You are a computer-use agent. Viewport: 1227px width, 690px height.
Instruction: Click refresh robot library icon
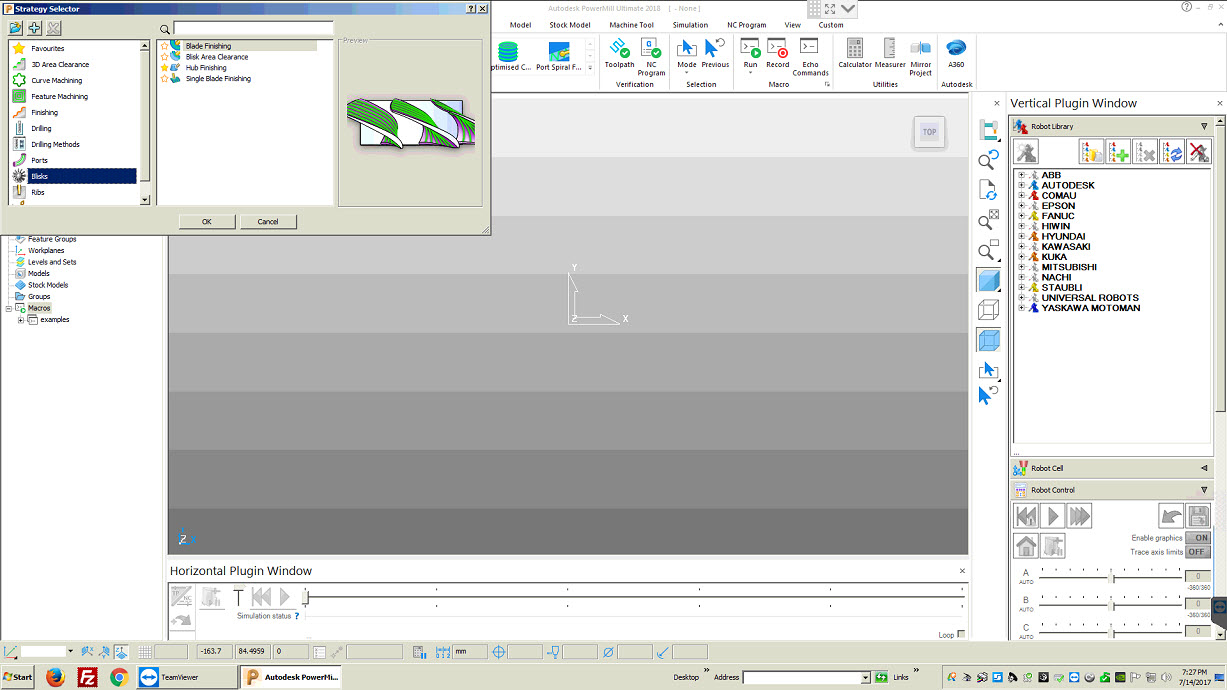[1172, 152]
